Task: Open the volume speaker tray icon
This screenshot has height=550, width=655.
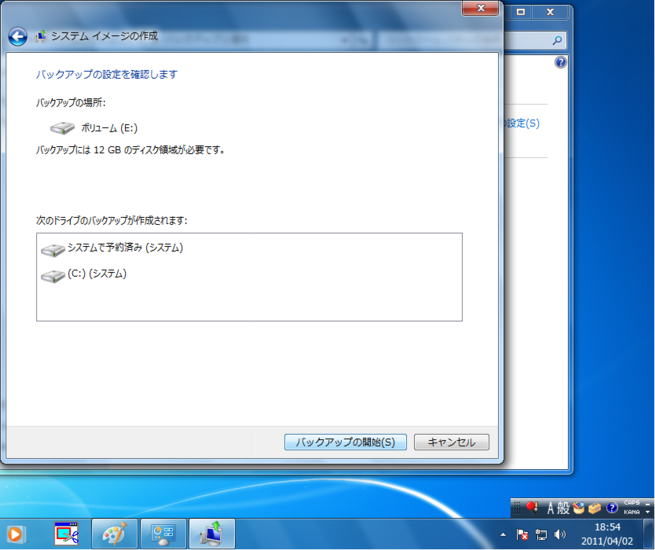Action: coord(560,534)
